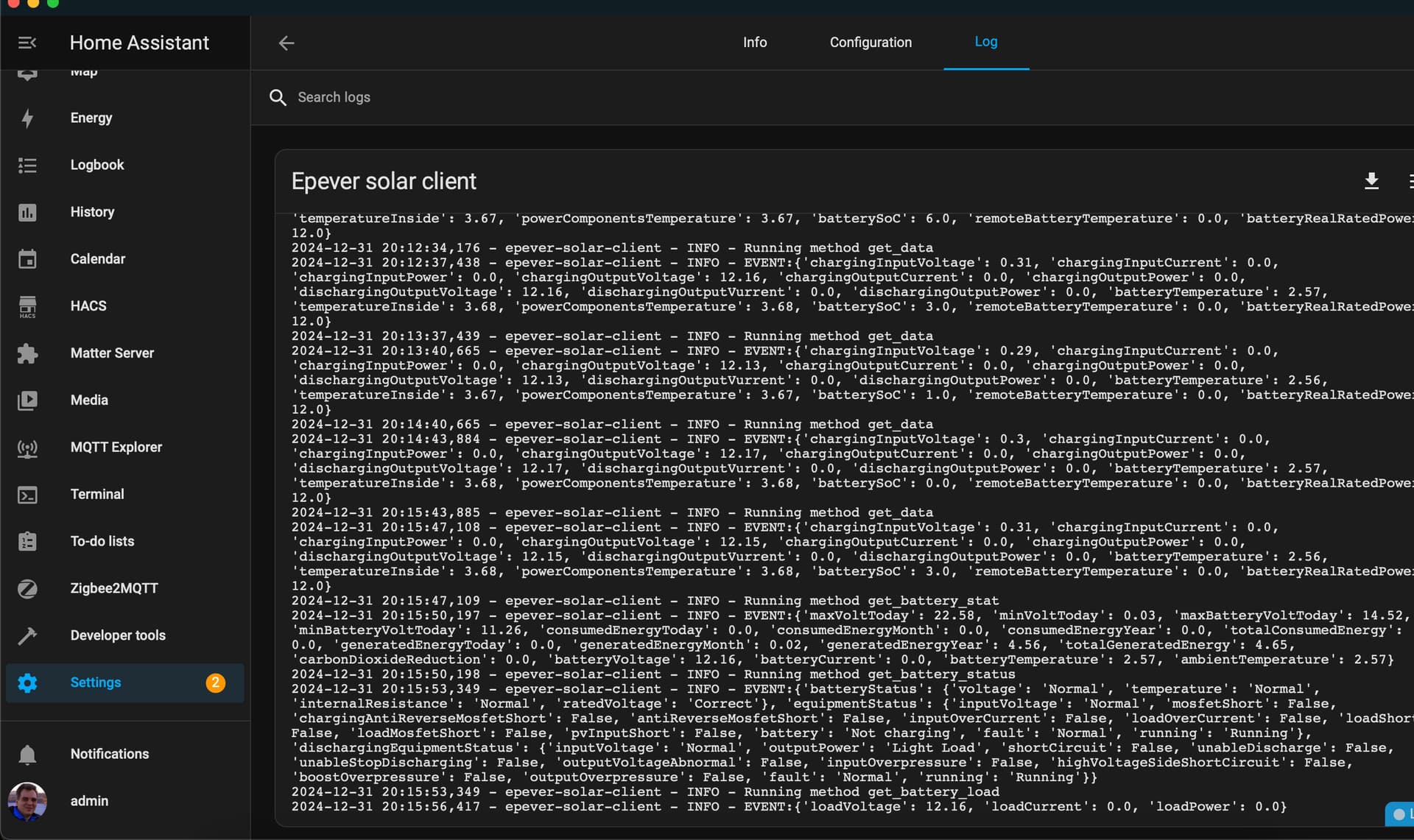Screen dimensions: 1414x840
Task: Open log options overflow menu
Action: click(1410, 181)
